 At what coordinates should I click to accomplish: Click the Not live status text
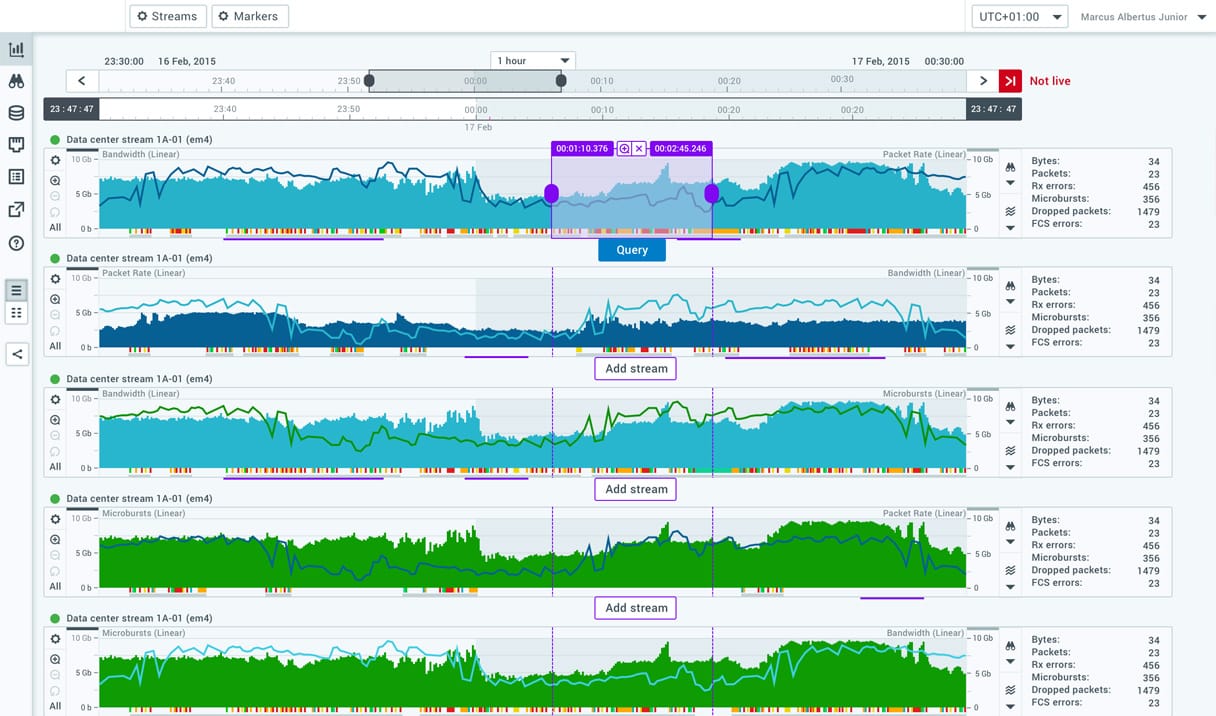(1050, 81)
